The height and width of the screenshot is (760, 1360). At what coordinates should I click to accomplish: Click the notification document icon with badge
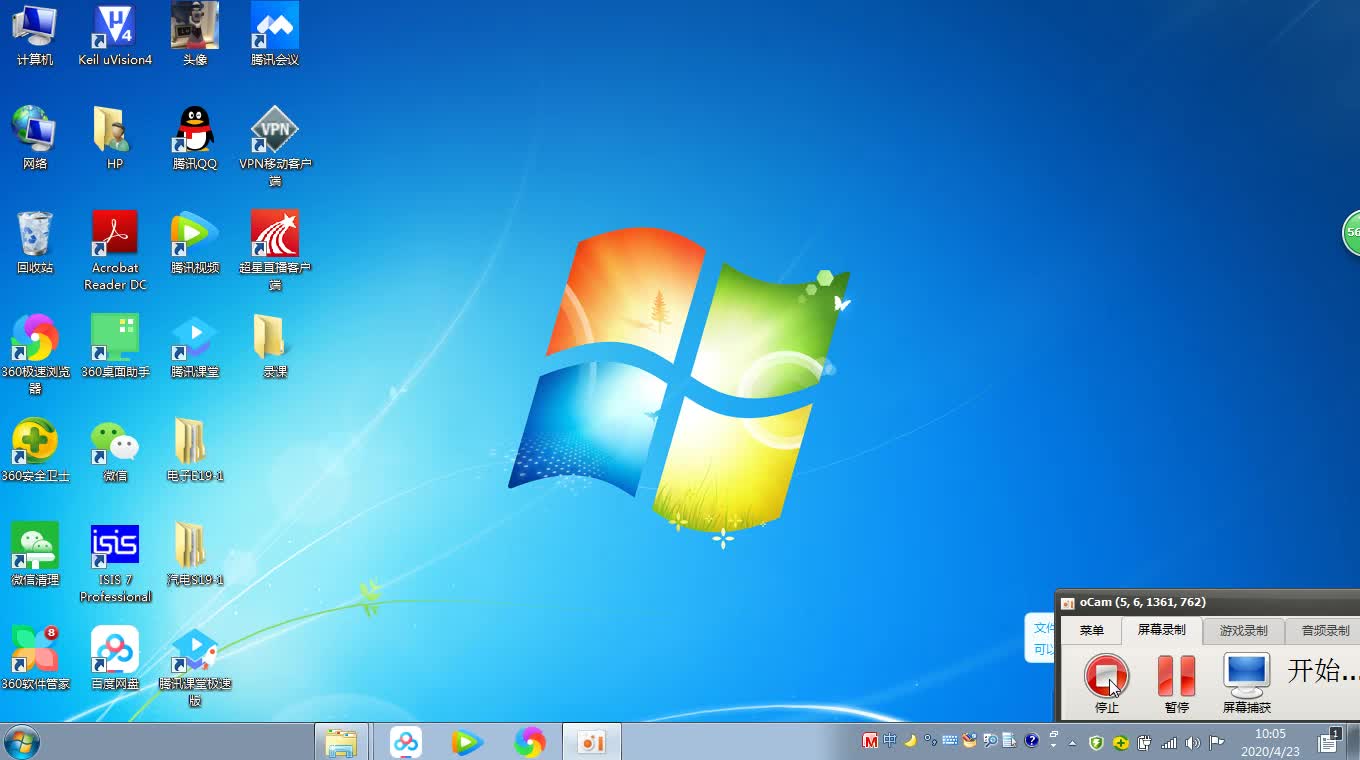1328,742
